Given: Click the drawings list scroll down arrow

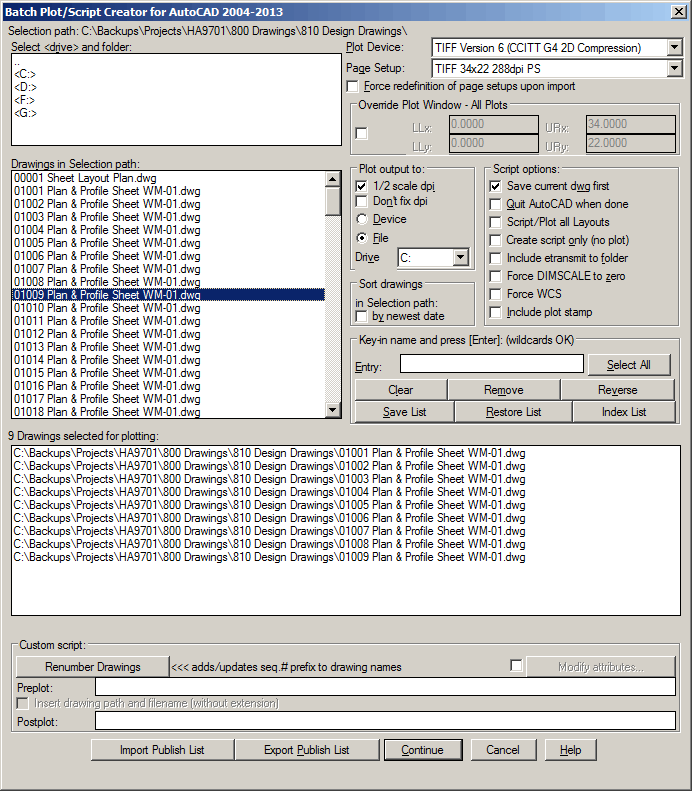Looking at the screenshot, I should click(x=333, y=410).
